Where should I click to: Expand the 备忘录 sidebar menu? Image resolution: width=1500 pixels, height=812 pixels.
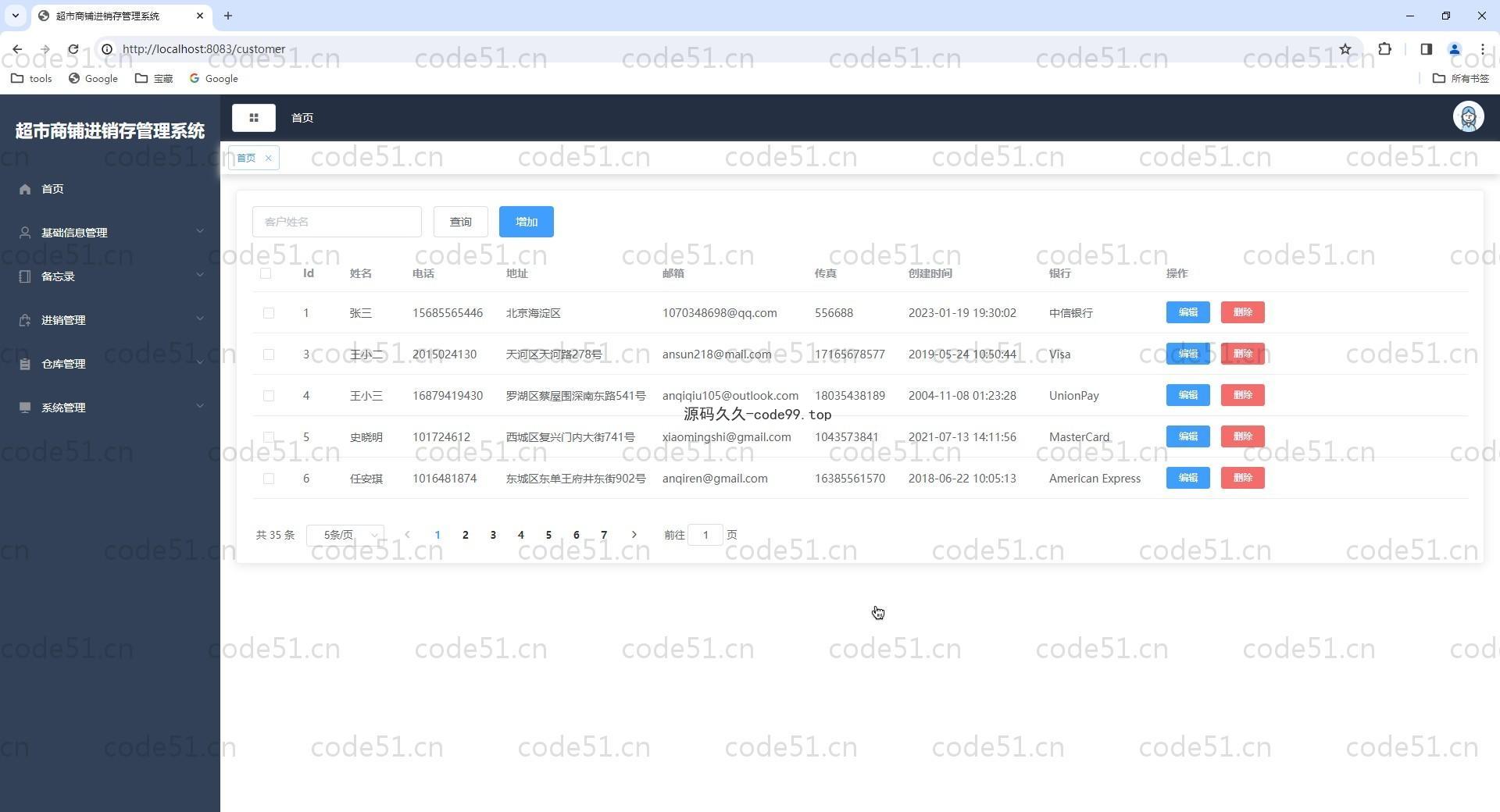coord(110,276)
